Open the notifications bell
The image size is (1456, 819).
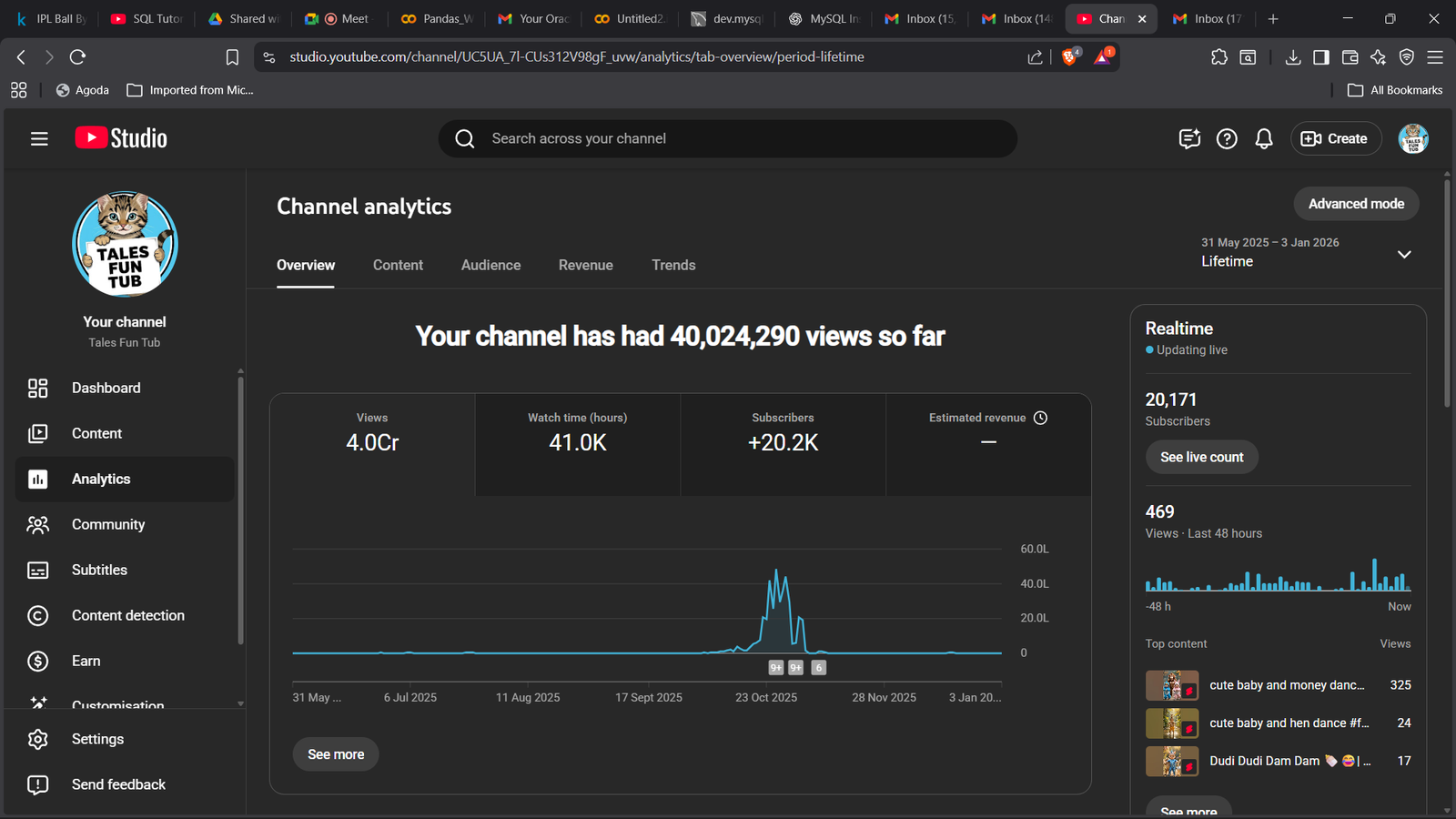[1264, 138]
